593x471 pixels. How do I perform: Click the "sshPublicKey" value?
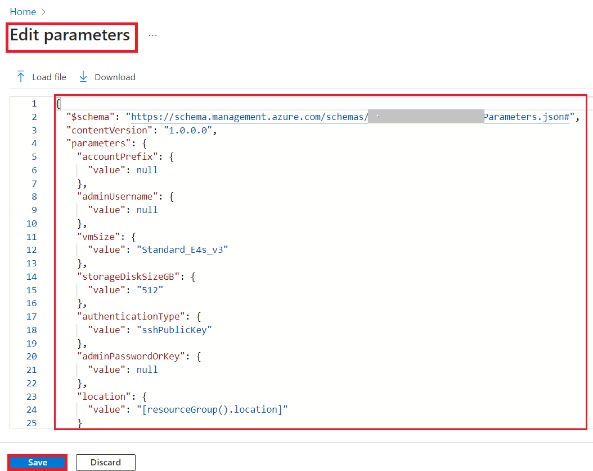click(174, 330)
